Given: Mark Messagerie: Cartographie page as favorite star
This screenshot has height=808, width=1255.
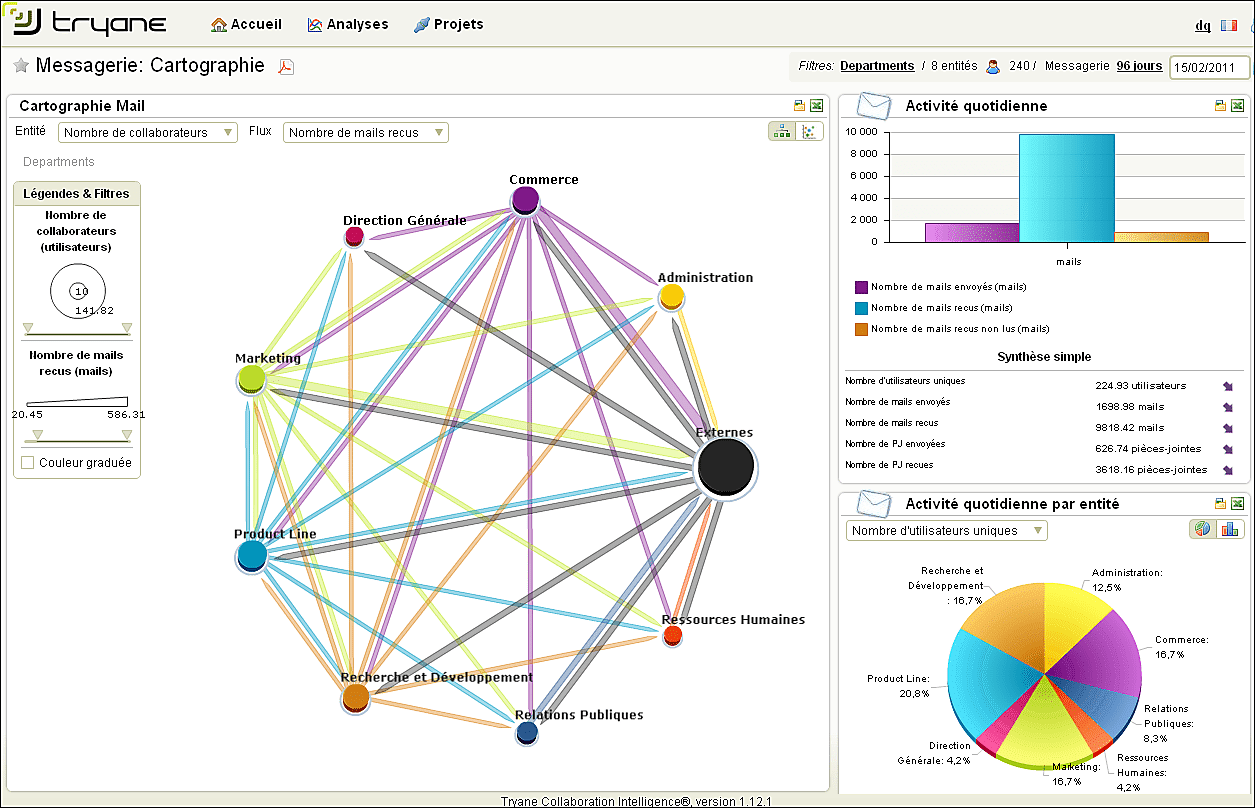Looking at the screenshot, I should [21, 66].
